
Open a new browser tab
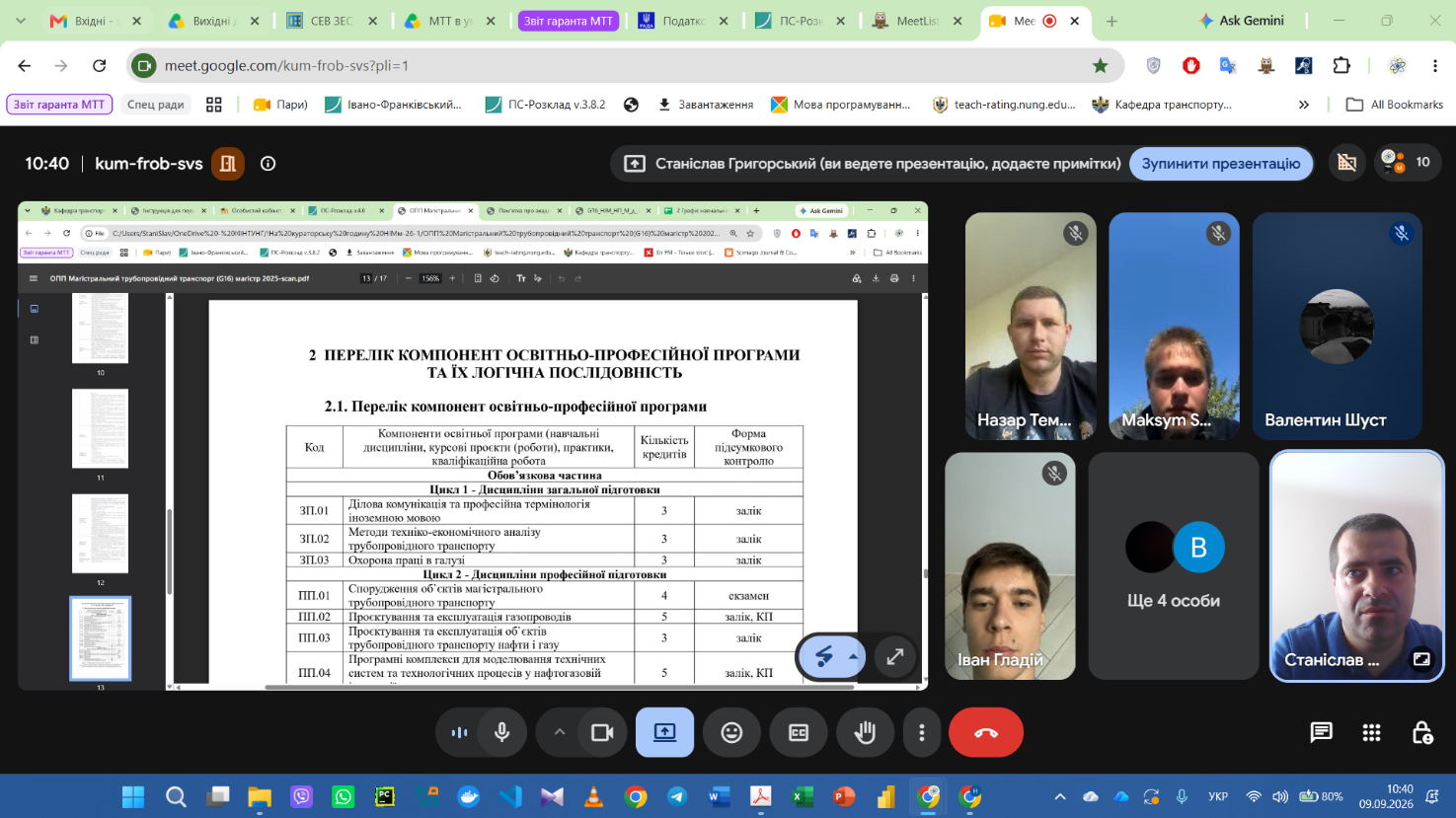pos(1111,21)
